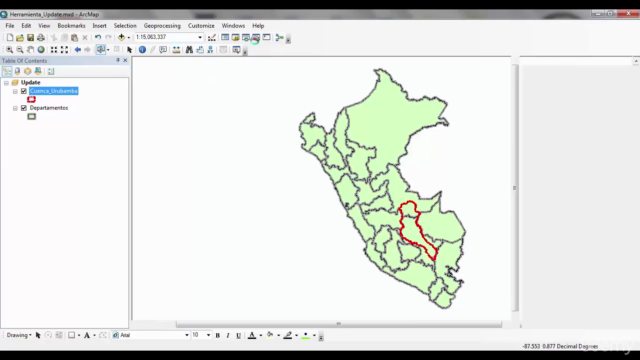This screenshot has width=640, height=360.
Task: Activate the Measure tool
Action: (x=176, y=50)
